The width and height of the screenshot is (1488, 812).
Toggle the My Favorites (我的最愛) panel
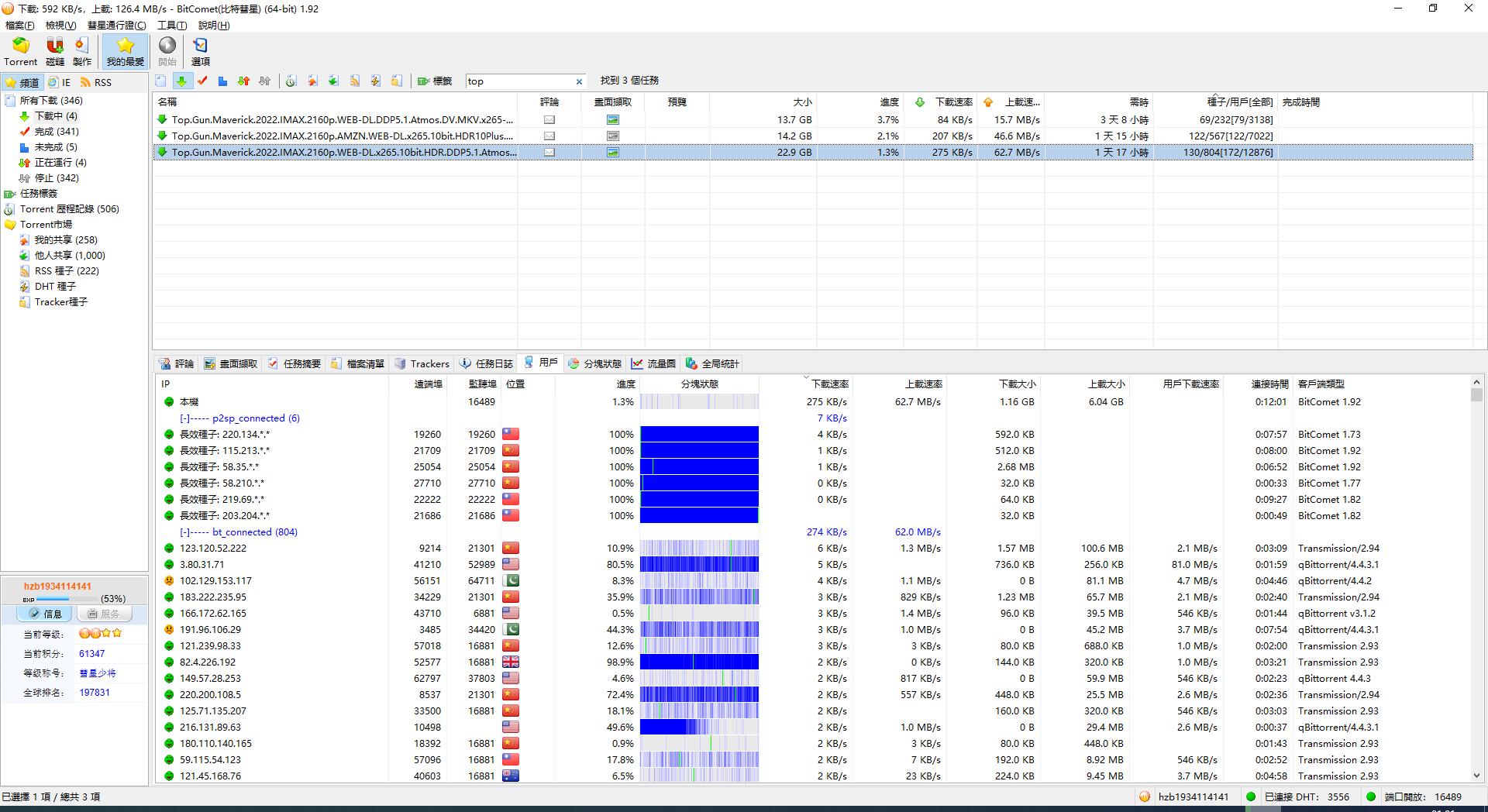(x=125, y=51)
